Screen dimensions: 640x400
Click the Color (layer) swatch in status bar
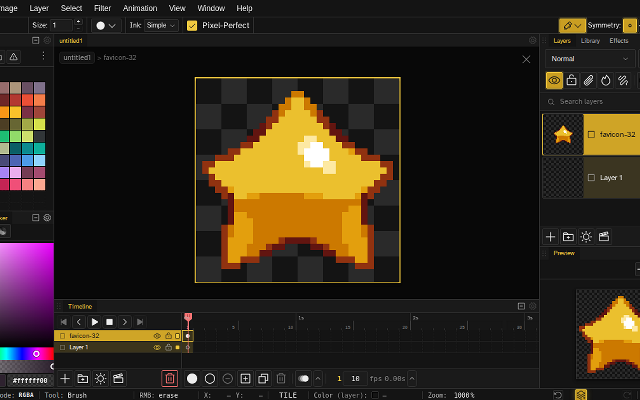(x=375, y=395)
